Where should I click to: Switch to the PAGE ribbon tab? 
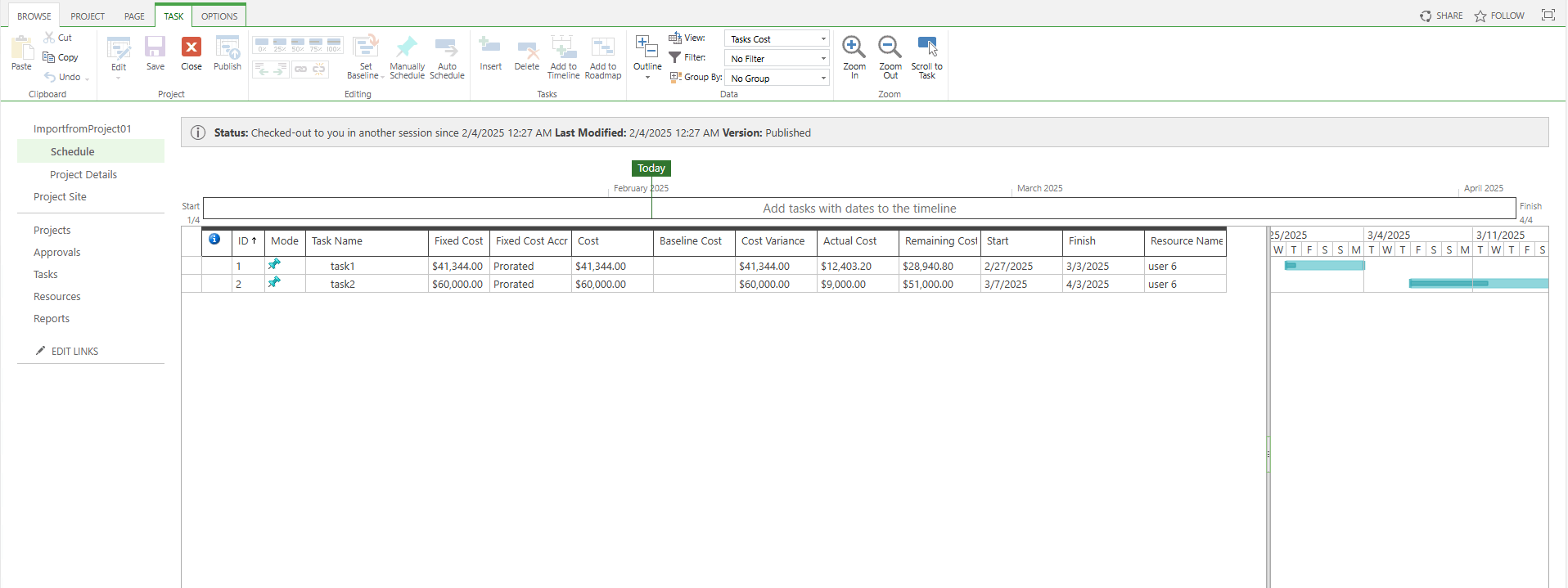click(x=134, y=16)
